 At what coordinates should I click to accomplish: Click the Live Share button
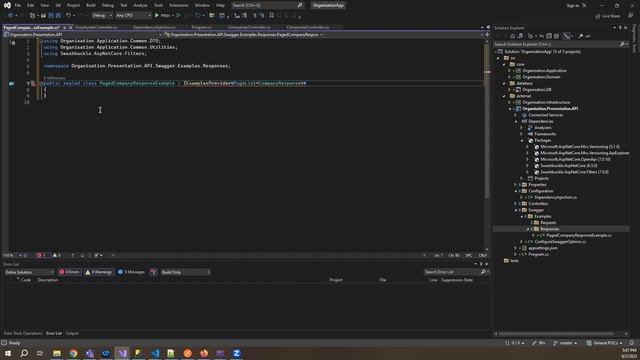(607, 16)
